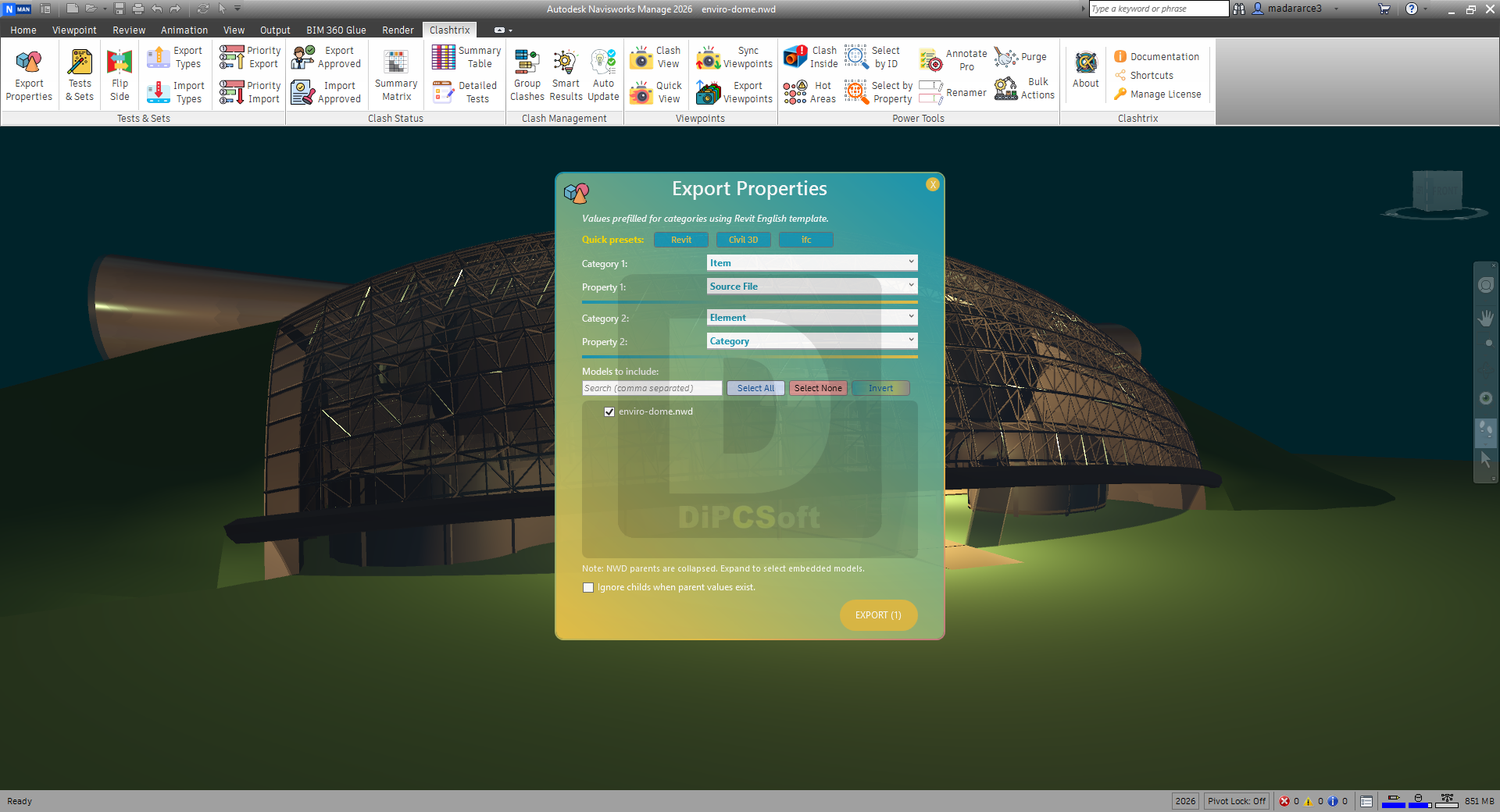Switch to the Home ribbon tab
This screenshot has width=1500, height=812.
tap(23, 30)
